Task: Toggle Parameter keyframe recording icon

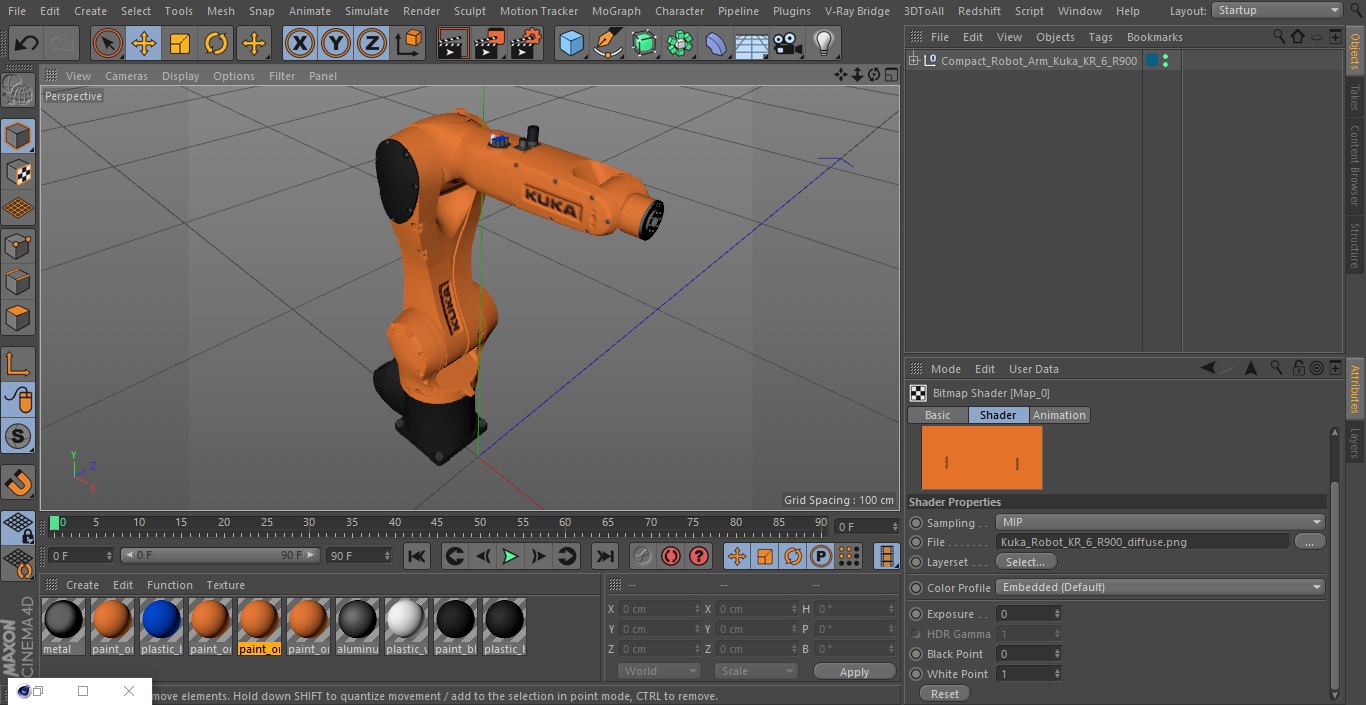Action: point(821,556)
